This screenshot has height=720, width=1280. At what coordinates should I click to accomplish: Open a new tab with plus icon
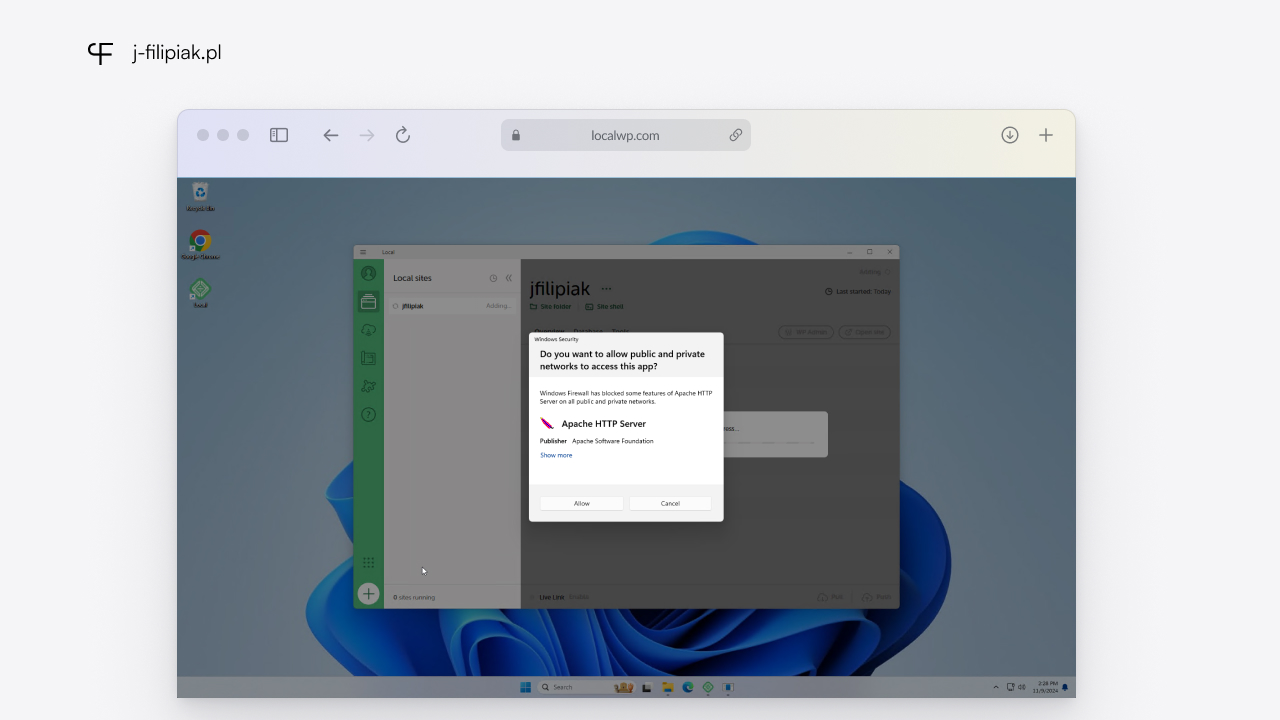coord(1046,135)
